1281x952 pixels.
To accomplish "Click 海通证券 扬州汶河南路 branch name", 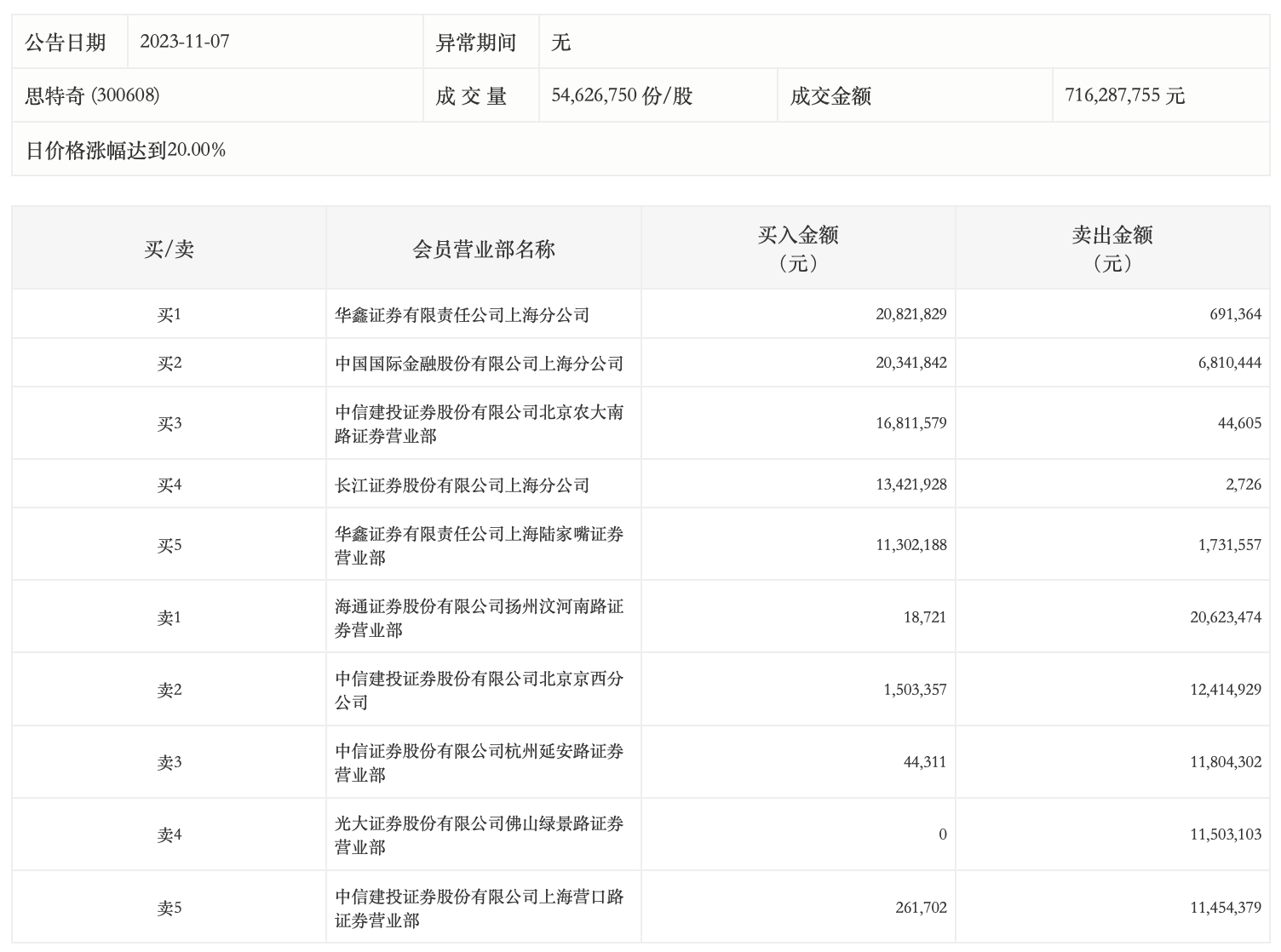I will [480, 617].
